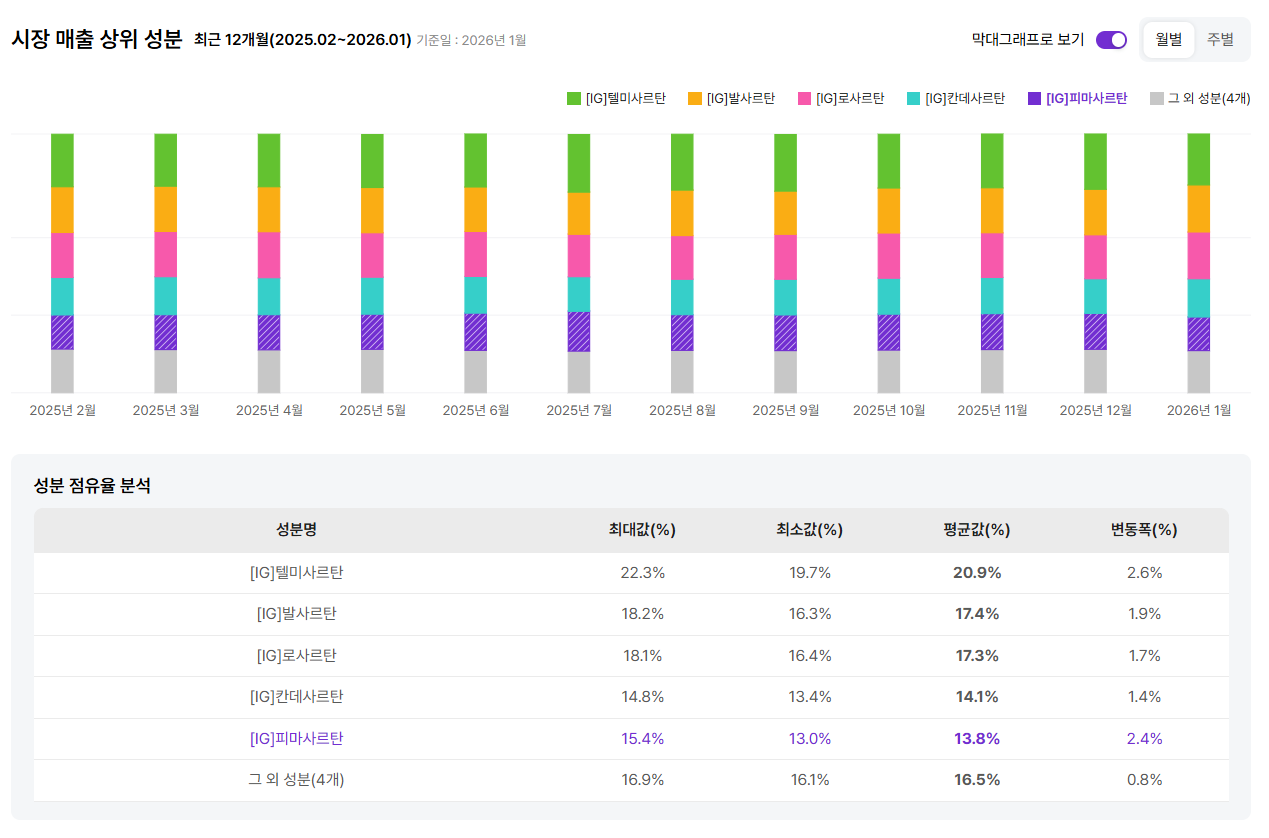Toggle the 막대그래프로 보기 switch

click(x=1111, y=40)
